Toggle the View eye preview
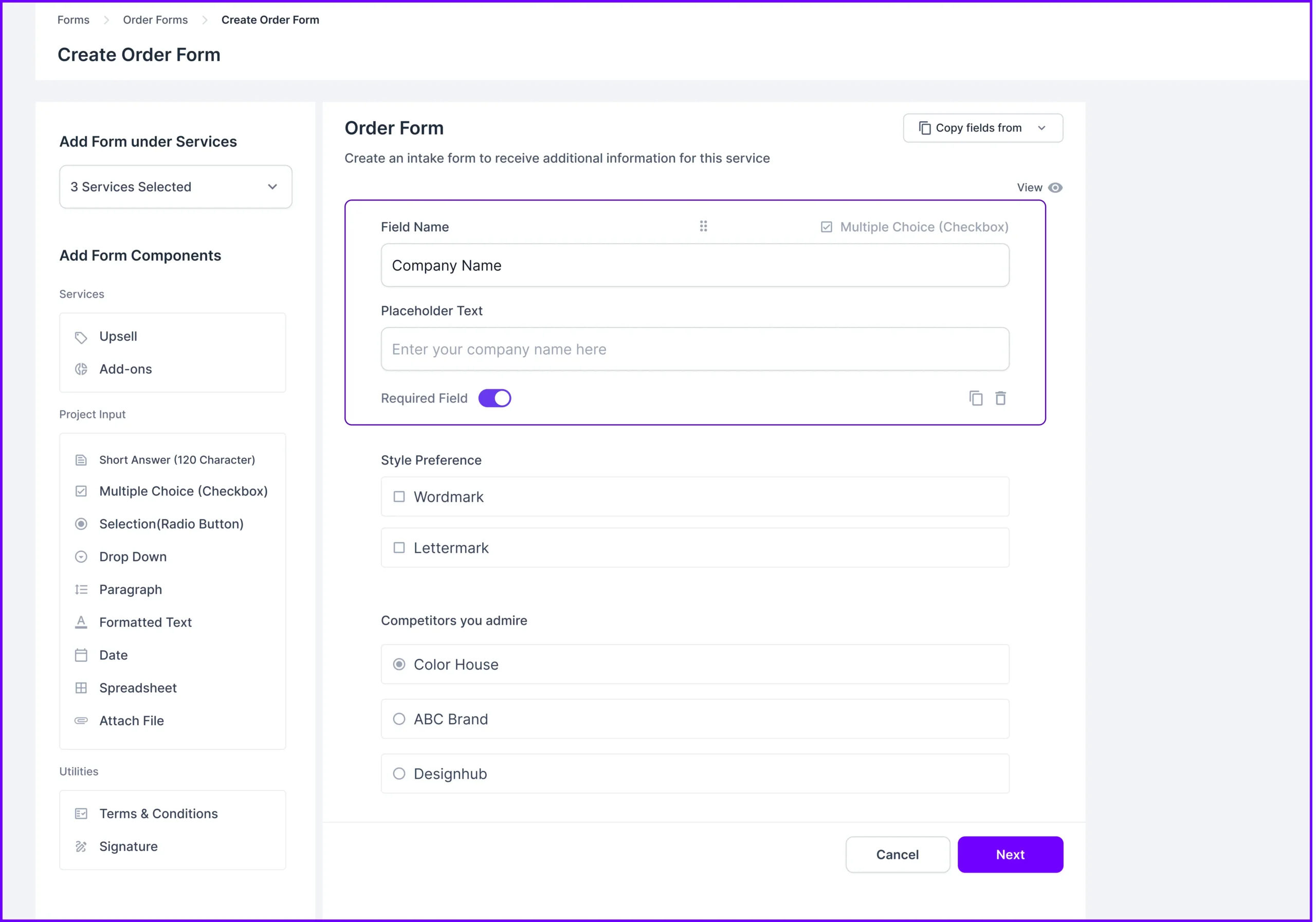 (1056, 188)
